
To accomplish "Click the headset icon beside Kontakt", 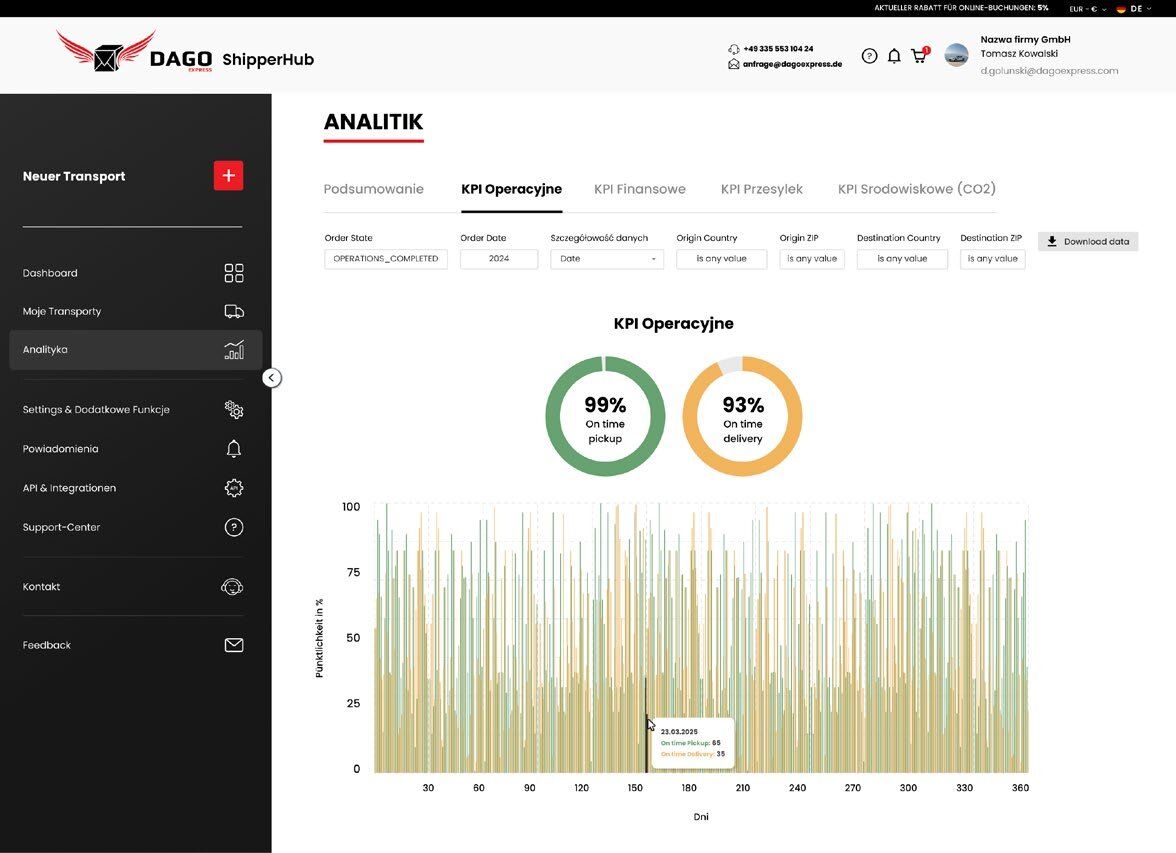I will pos(232,587).
